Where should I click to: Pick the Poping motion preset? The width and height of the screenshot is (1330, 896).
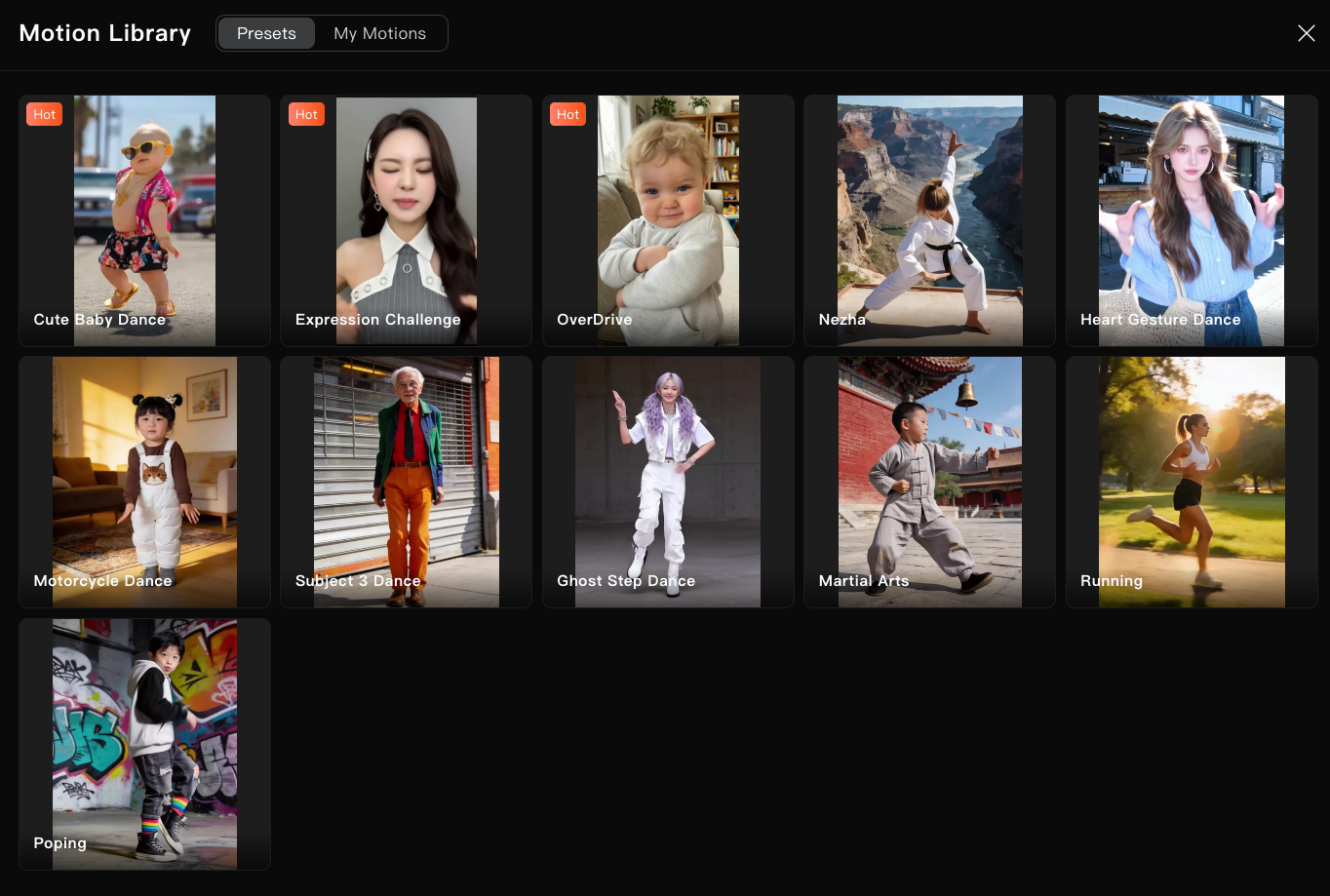click(x=144, y=744)
